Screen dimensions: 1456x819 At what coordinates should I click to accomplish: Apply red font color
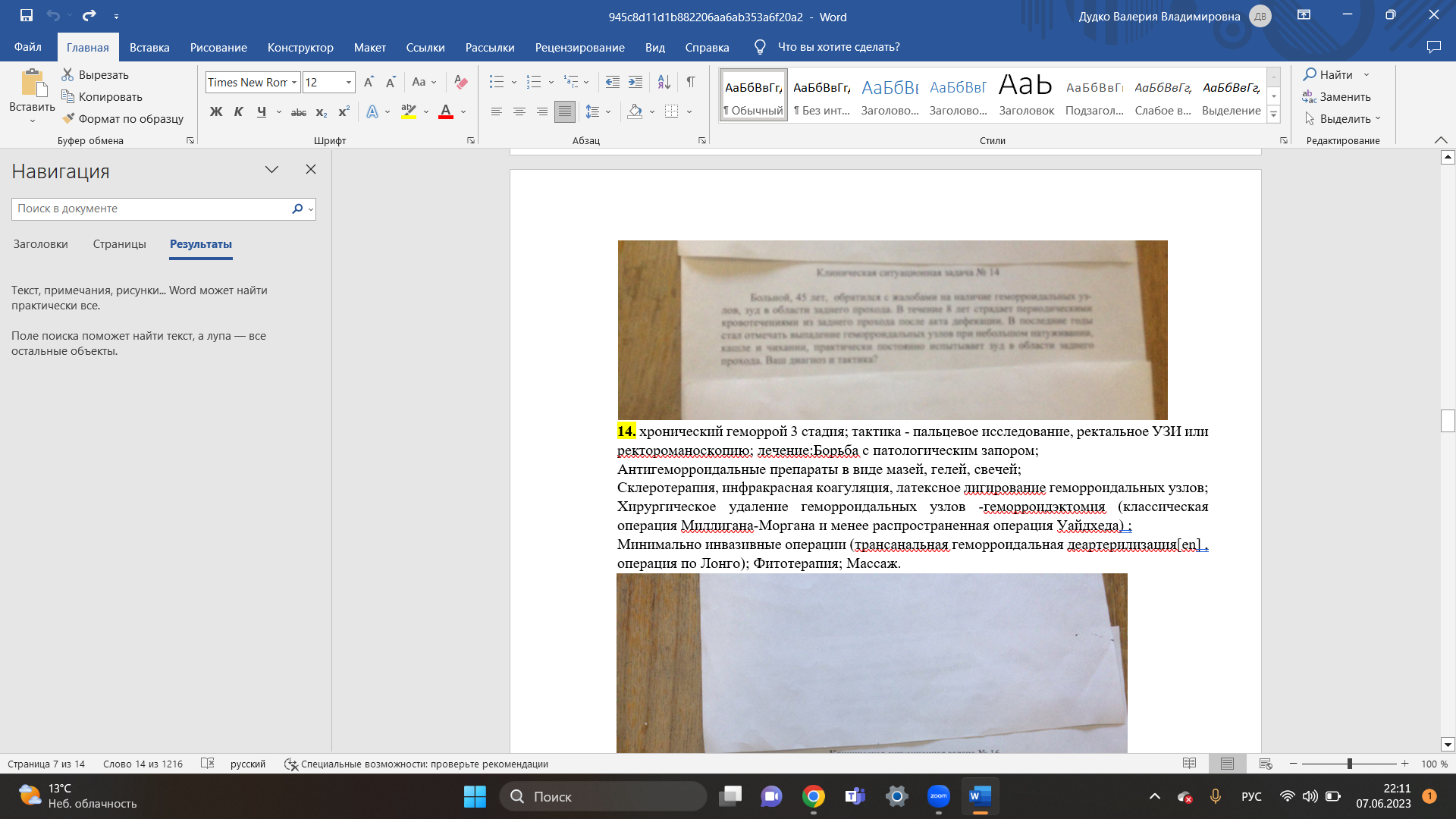click(x=446, y=111)
